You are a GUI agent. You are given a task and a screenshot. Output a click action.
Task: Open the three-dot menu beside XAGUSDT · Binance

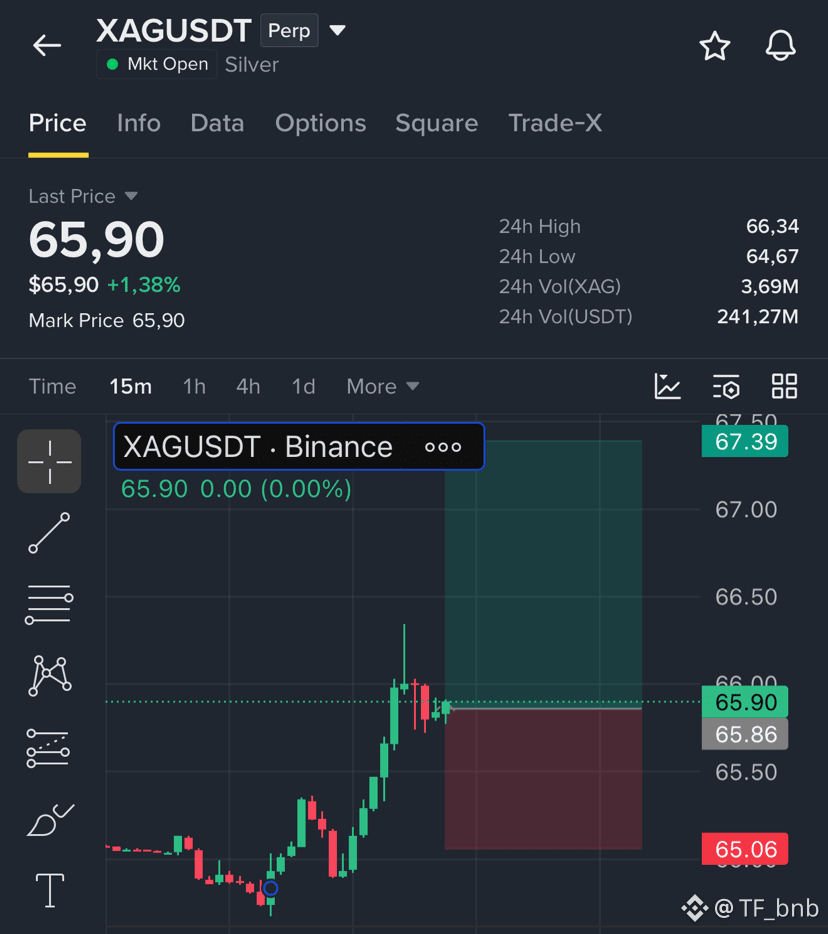tap(443, 447)
